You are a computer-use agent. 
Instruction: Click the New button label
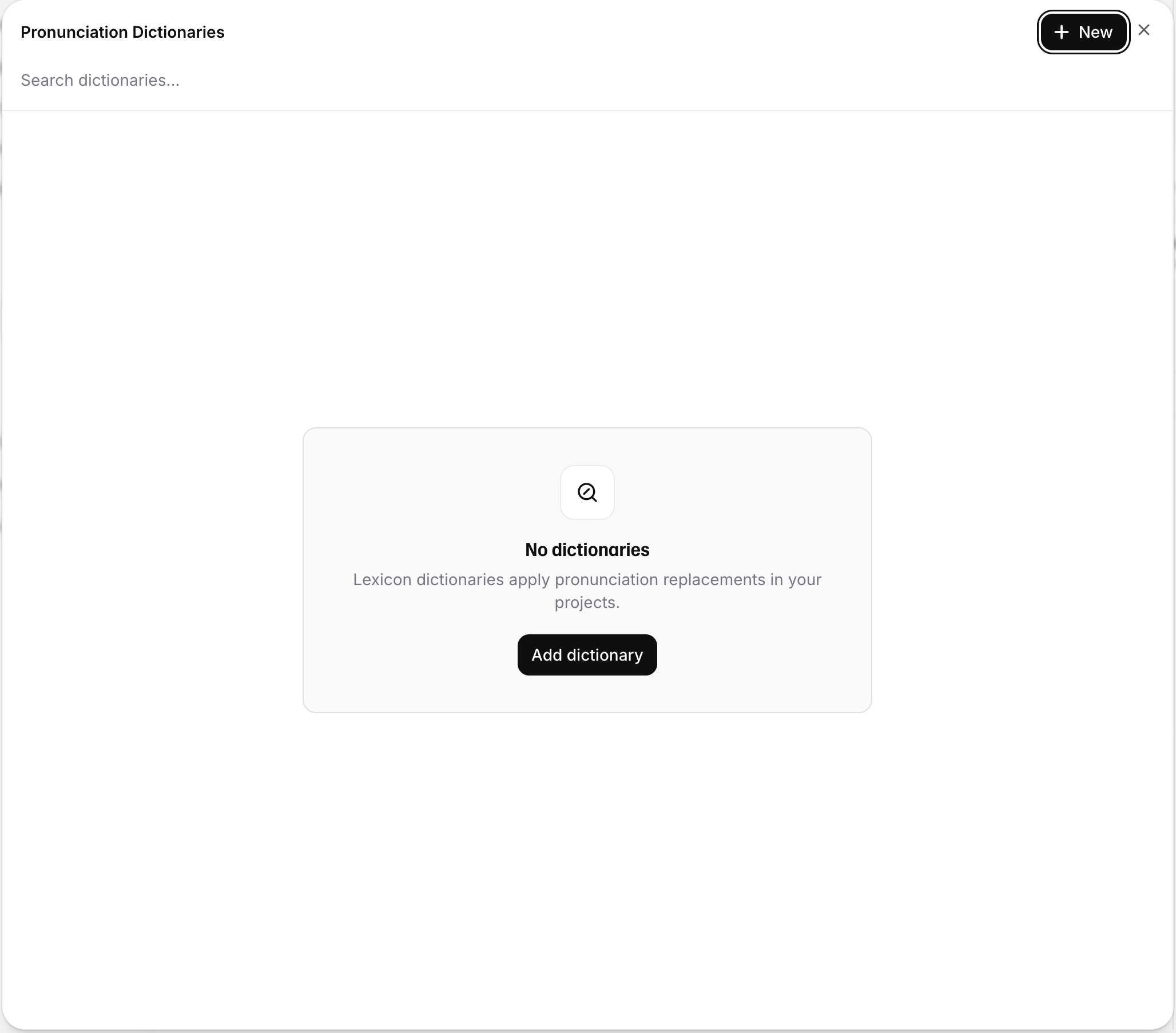1095,32
